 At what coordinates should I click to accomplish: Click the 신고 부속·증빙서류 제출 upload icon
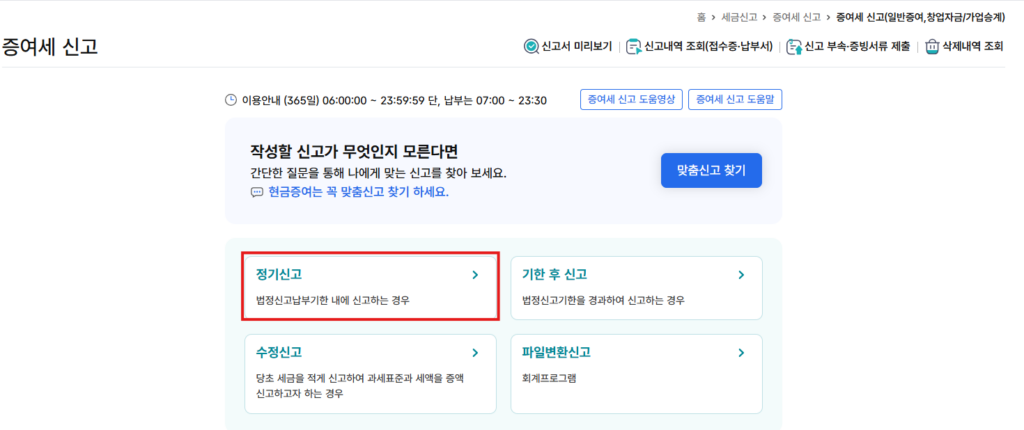[x=794, y=46]
